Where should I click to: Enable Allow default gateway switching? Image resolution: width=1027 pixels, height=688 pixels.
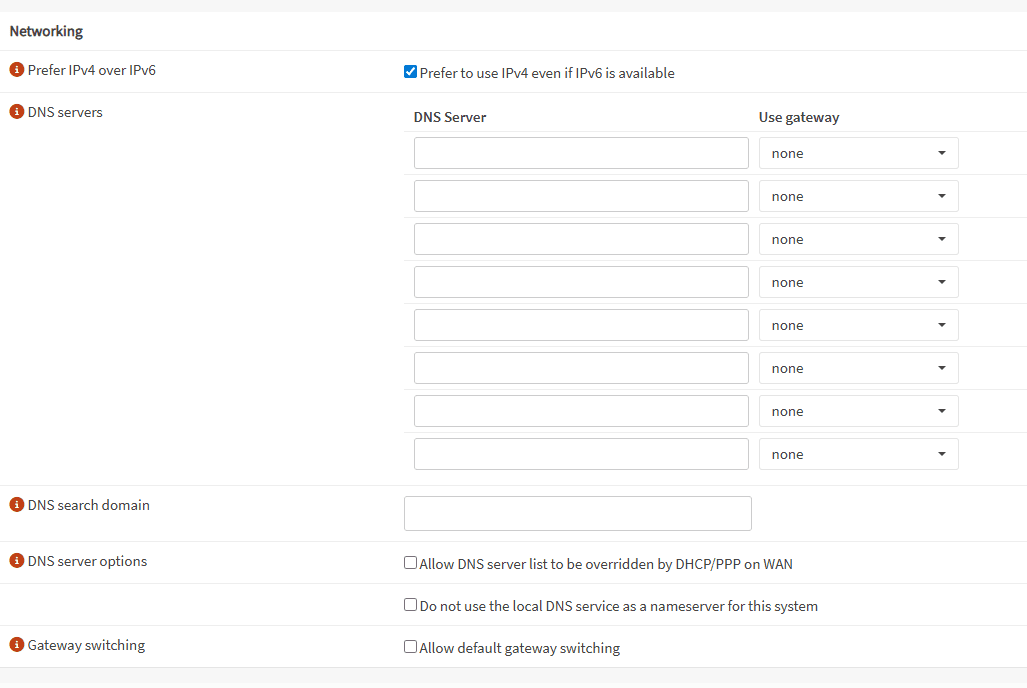coord(410,647)
